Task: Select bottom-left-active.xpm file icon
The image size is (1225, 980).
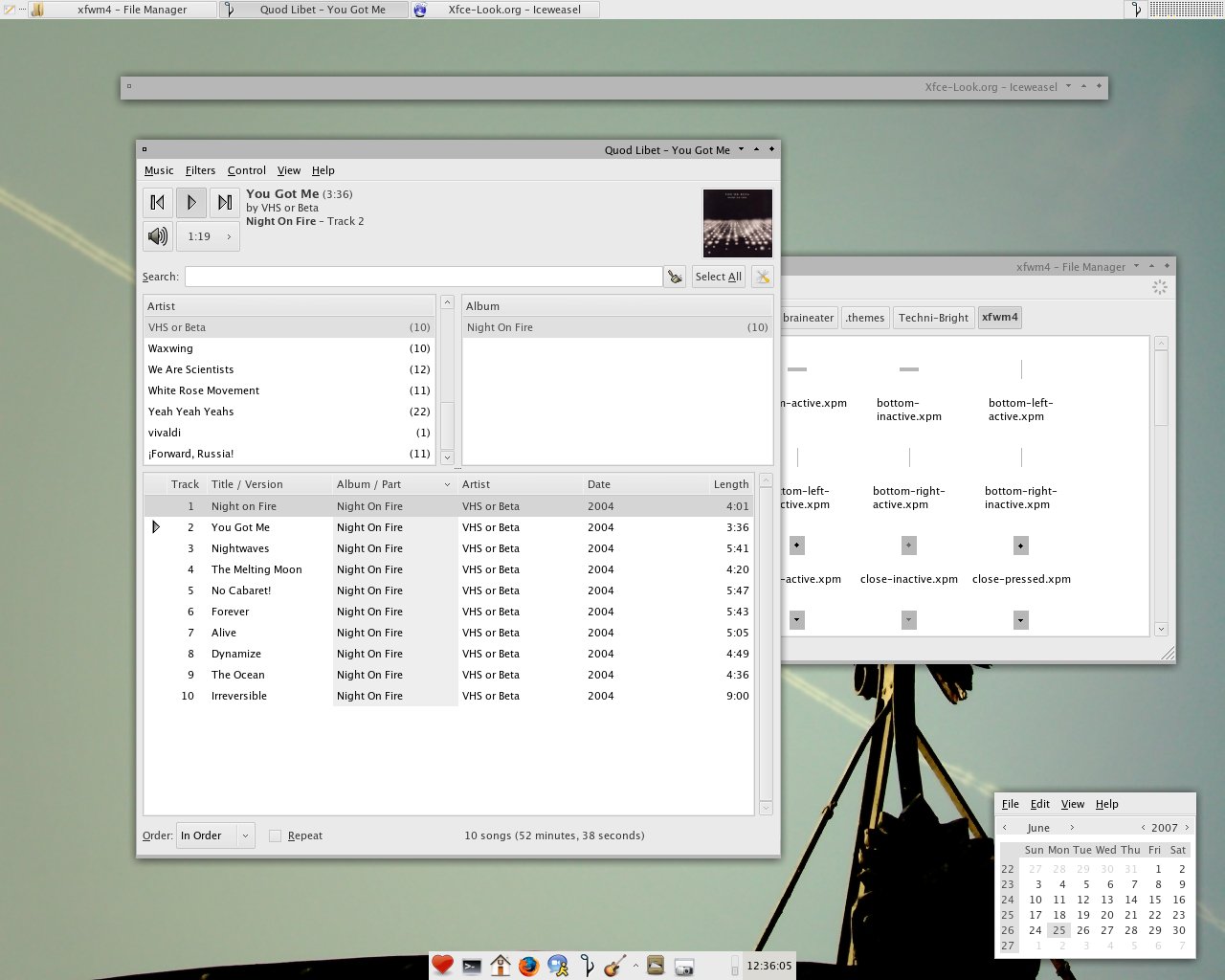Action: click(x=1021, y=369)
